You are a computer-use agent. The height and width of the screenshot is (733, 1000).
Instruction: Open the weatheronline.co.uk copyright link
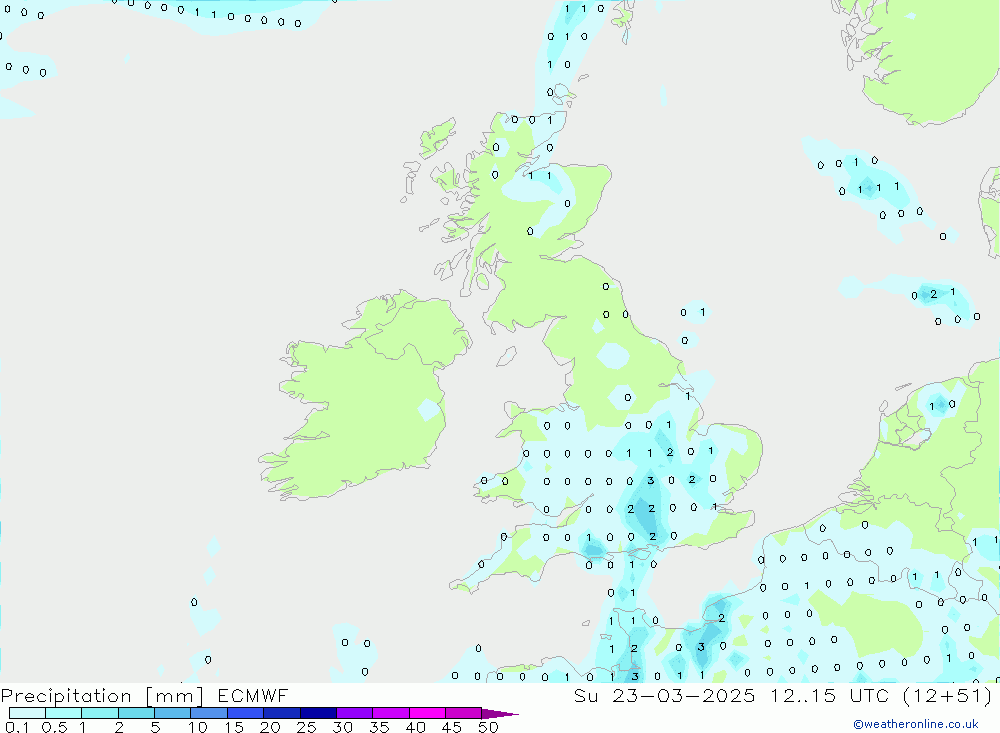pos(916,724)
